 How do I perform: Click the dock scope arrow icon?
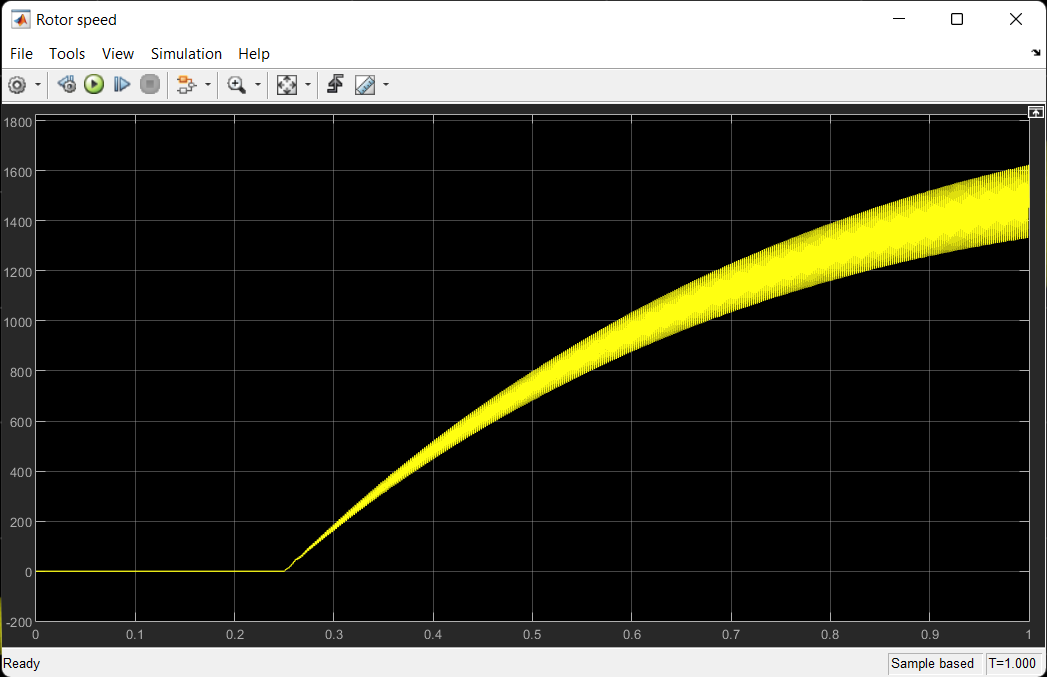click(x=1036, y=53)
